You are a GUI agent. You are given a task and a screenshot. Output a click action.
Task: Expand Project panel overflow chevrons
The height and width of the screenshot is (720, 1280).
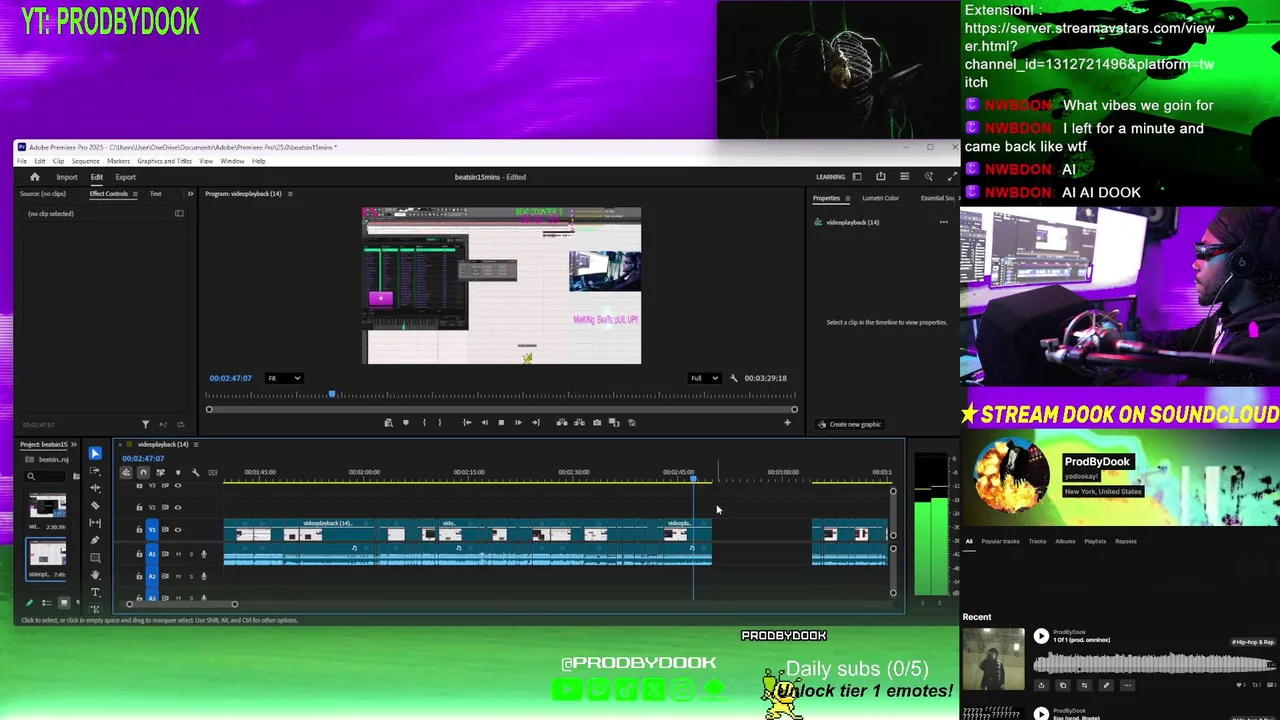pyautogui.click(x=75, y=444)
